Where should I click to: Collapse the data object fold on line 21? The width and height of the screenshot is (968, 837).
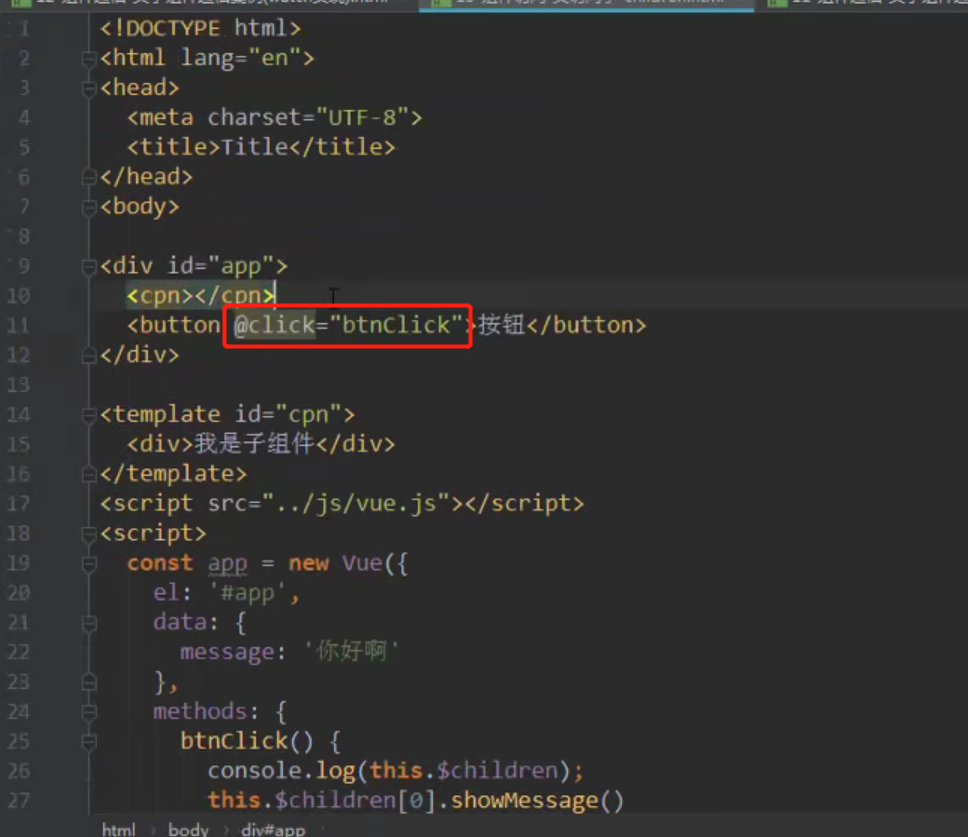click(88, 623)
